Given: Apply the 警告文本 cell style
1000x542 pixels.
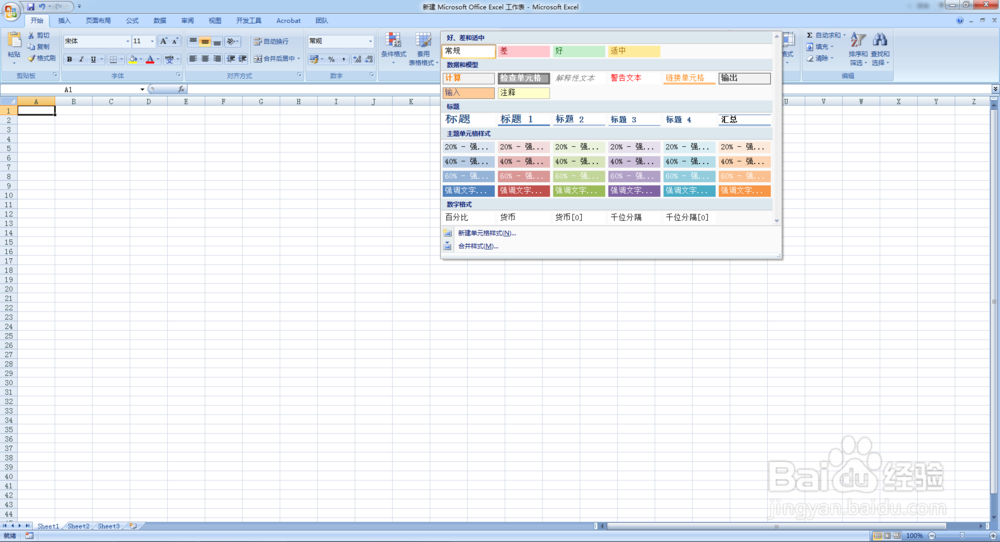Looking at the screenshot, I should pyautogui.click(x=633, y=78).
